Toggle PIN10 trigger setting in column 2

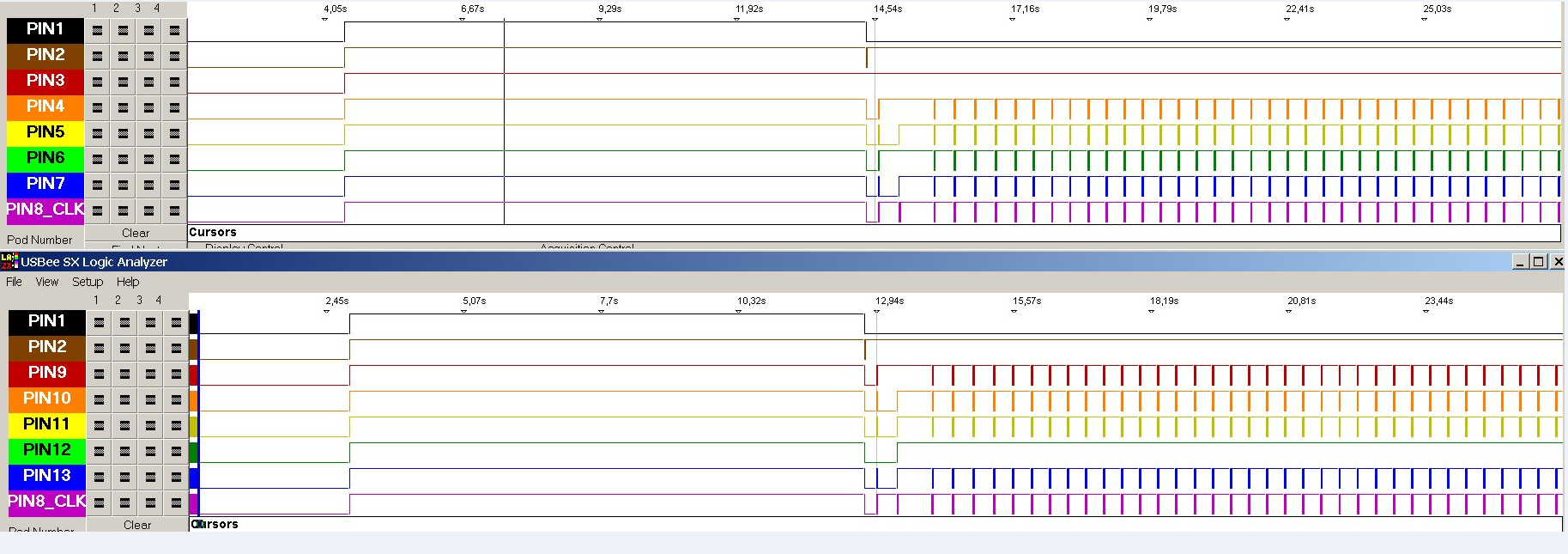(124, 399)
